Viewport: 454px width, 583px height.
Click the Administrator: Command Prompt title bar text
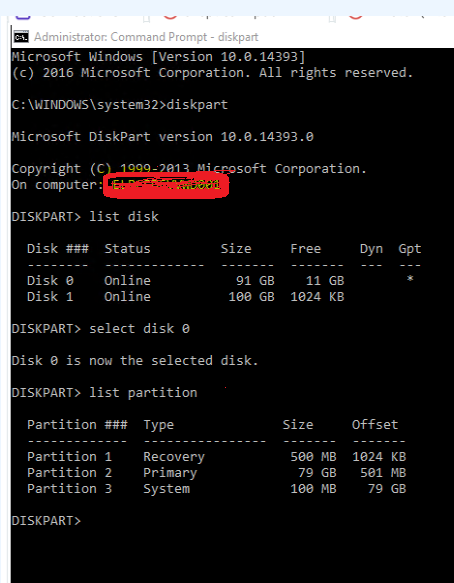(x=146, y=37)
